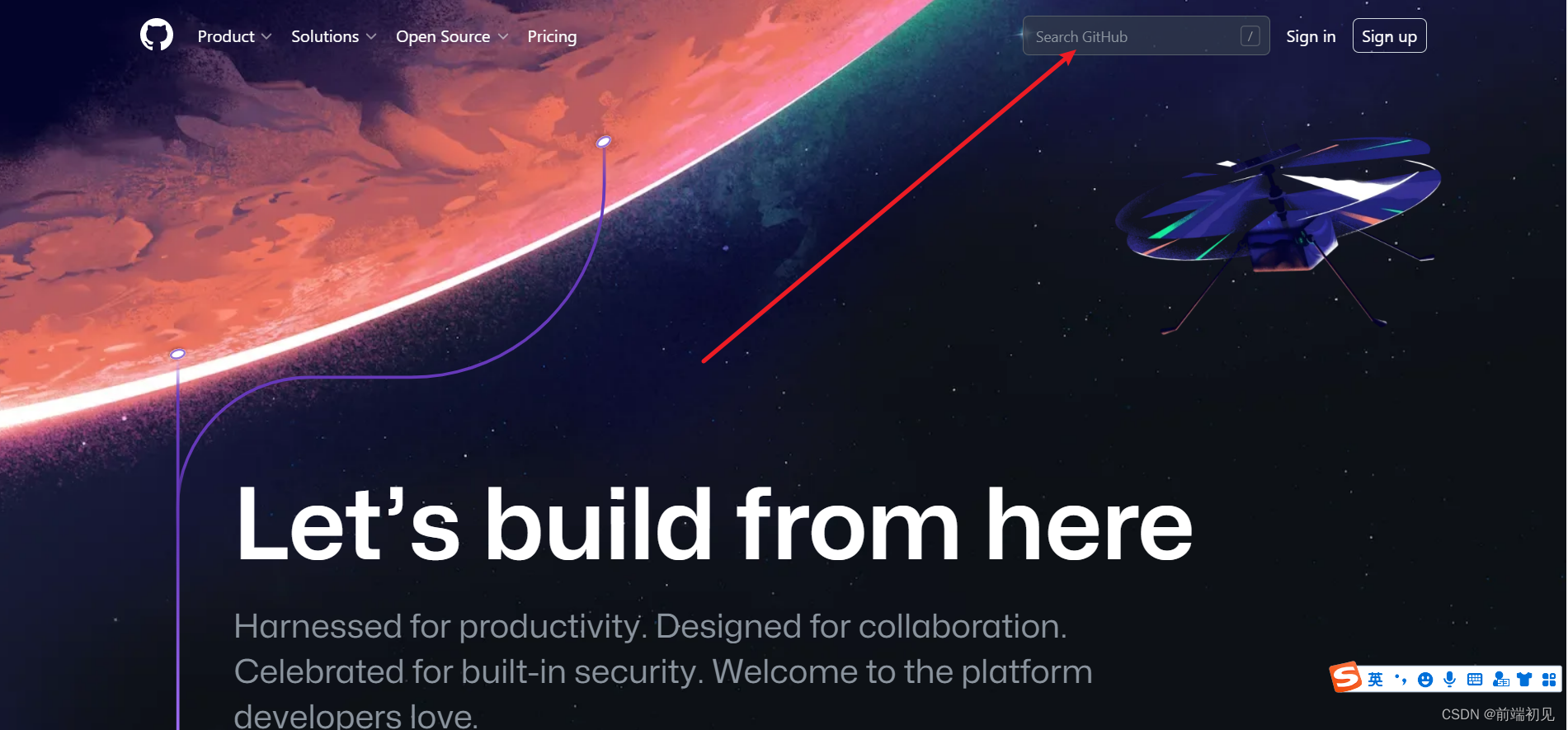Open the Sogou skin shirt icon

pos(1524,680)
